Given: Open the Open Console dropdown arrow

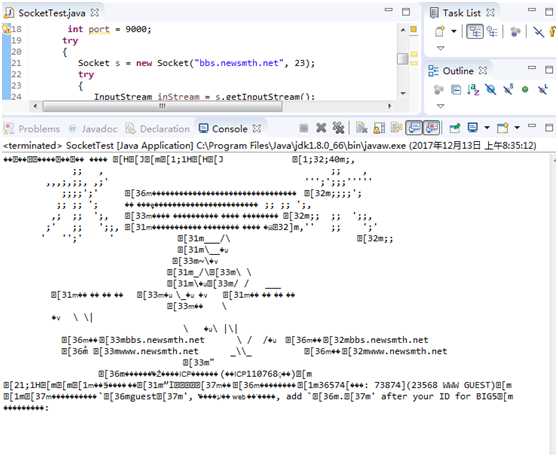Looking at the screenshot, I should (x=517, y=127).
